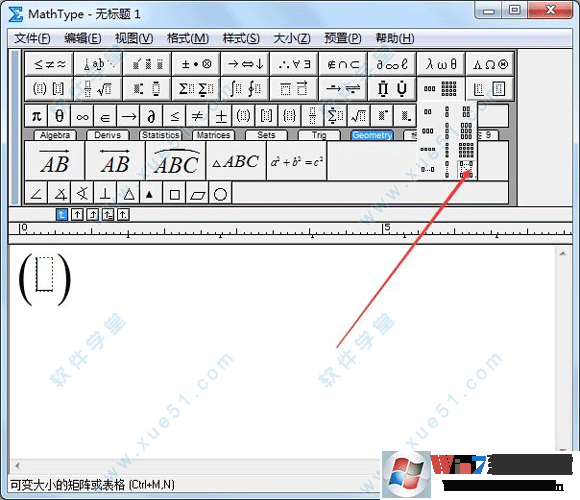Viewport: 580px width, 500px height.
Task: Open the products and set theory templates palette
Action: point(392,89)
